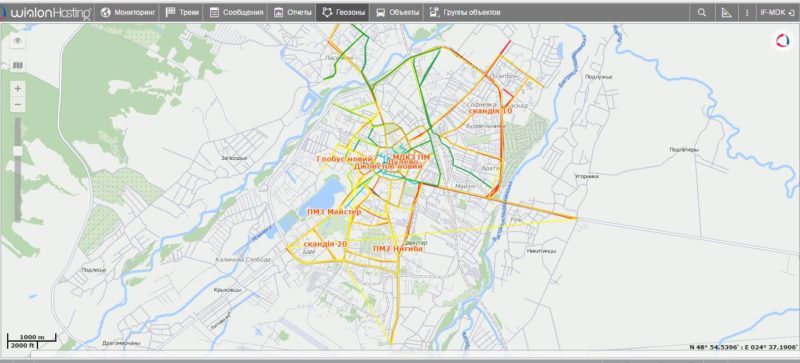Click the 1000 m map scale bar
This screenshot has height=363, width=800.
(x=32, y=337)
